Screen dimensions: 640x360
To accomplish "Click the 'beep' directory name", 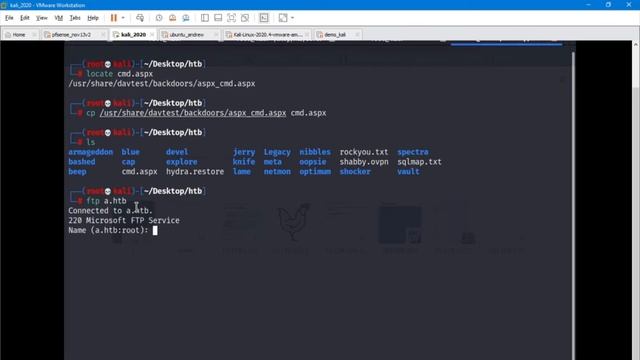I will [77, 172].
